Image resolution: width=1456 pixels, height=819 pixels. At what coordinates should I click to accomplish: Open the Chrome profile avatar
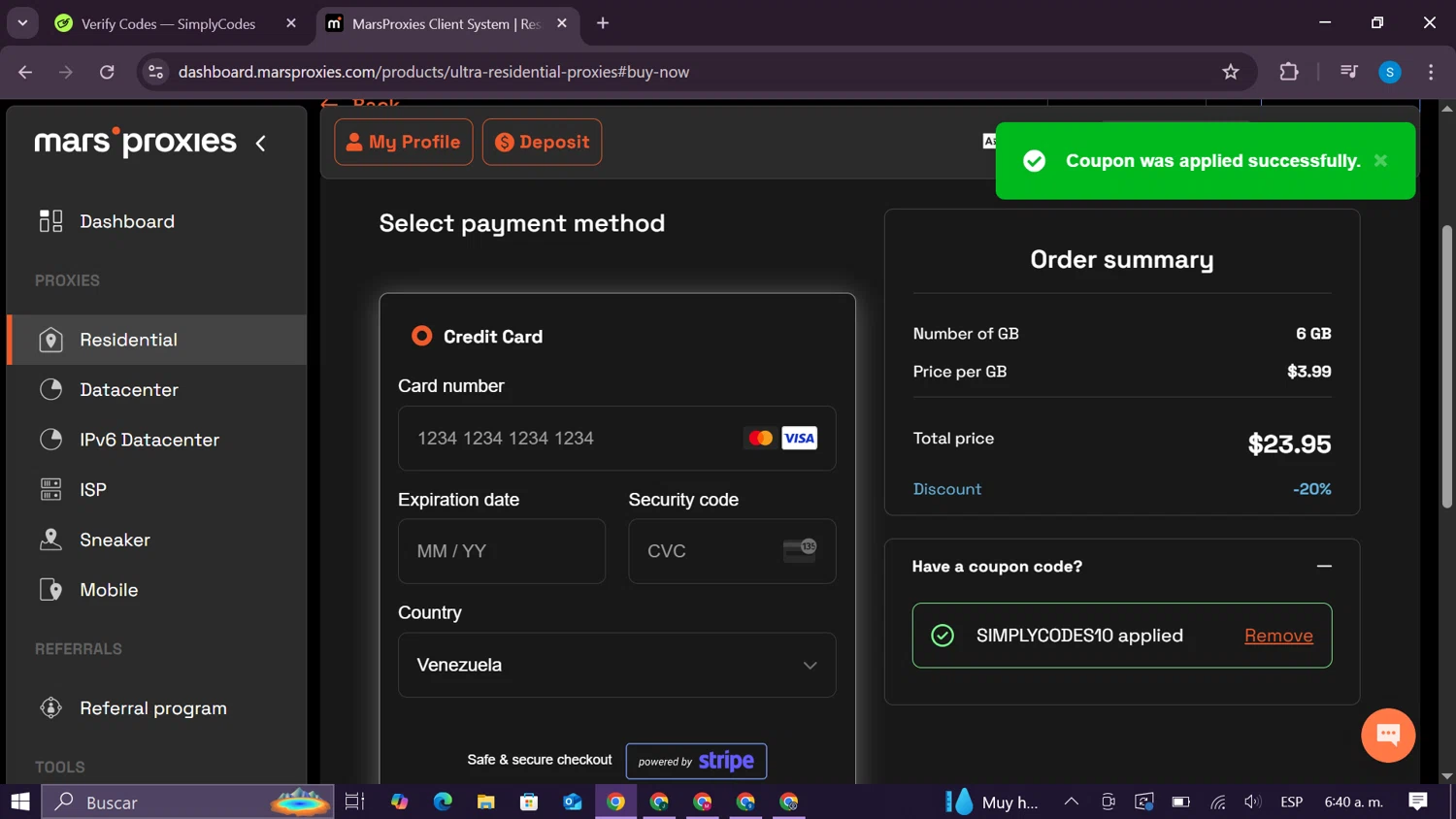(x=1390, y=72)
